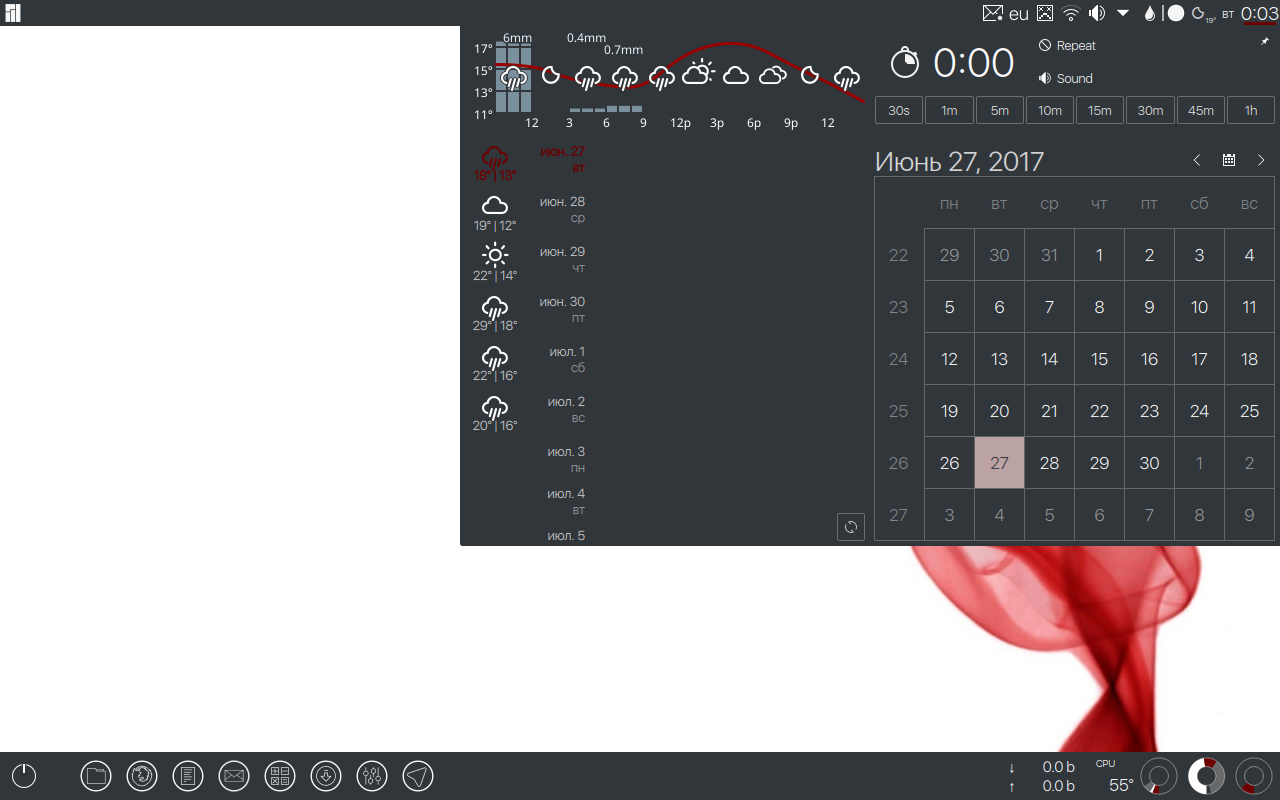This screenshot has width=1280, height=800.
Task: Start a 30s timer preset
Action: coord(899,110)
